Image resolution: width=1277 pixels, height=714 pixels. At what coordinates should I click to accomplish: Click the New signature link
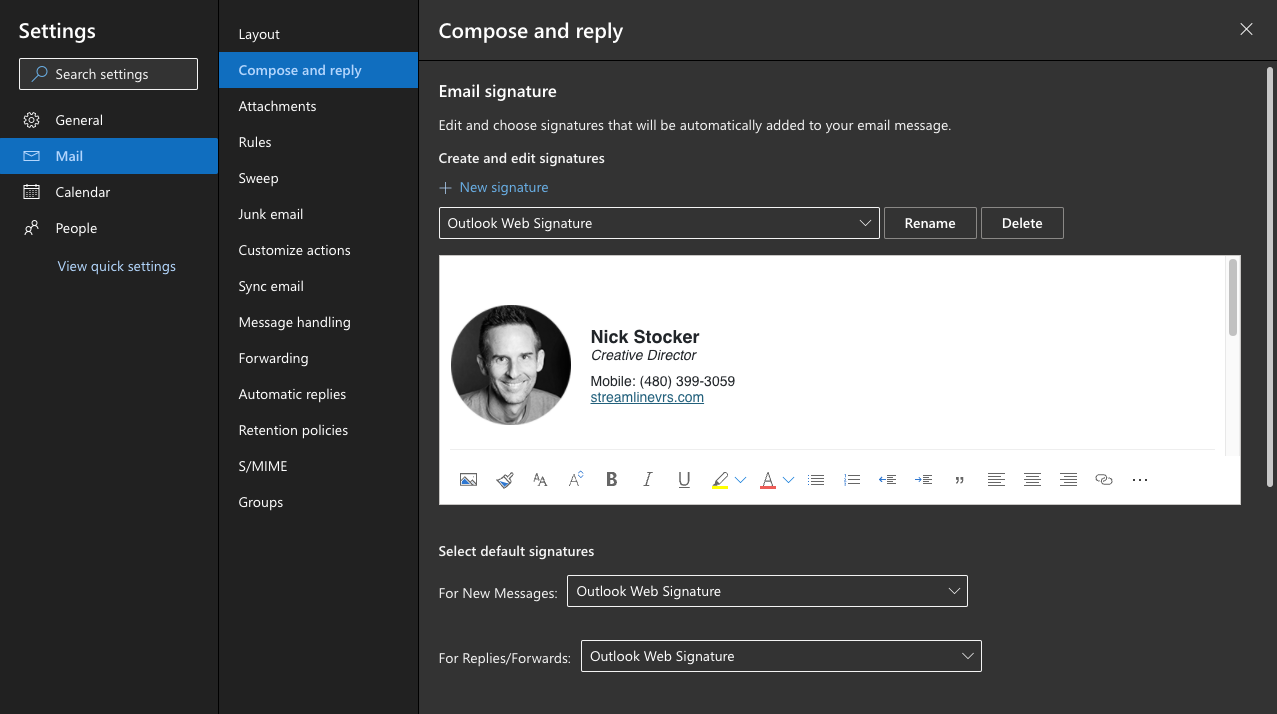pyautogui.click(x=494, y=187)
